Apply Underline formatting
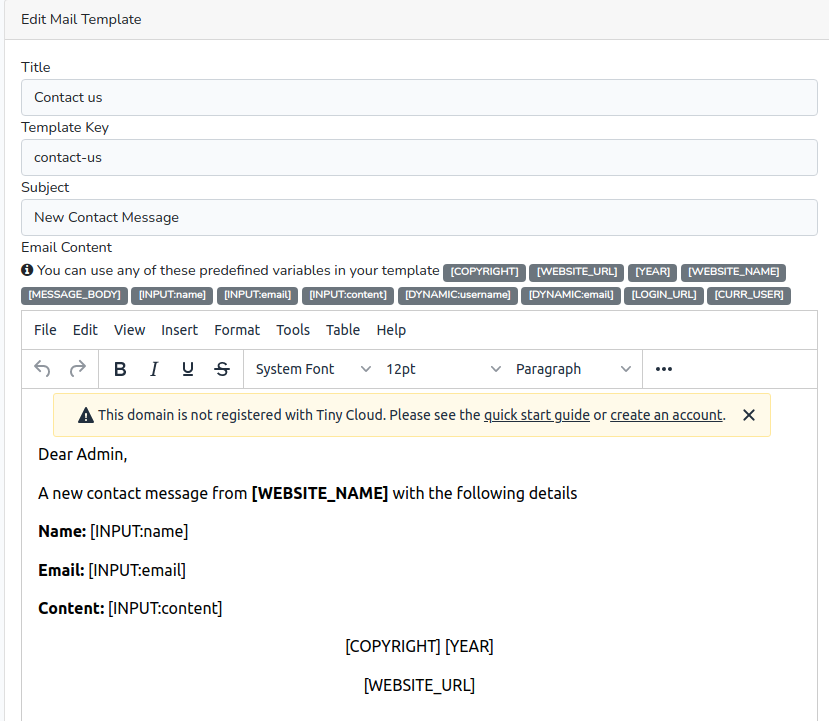Viewport: 829px width, 721px height. point(188,369)
